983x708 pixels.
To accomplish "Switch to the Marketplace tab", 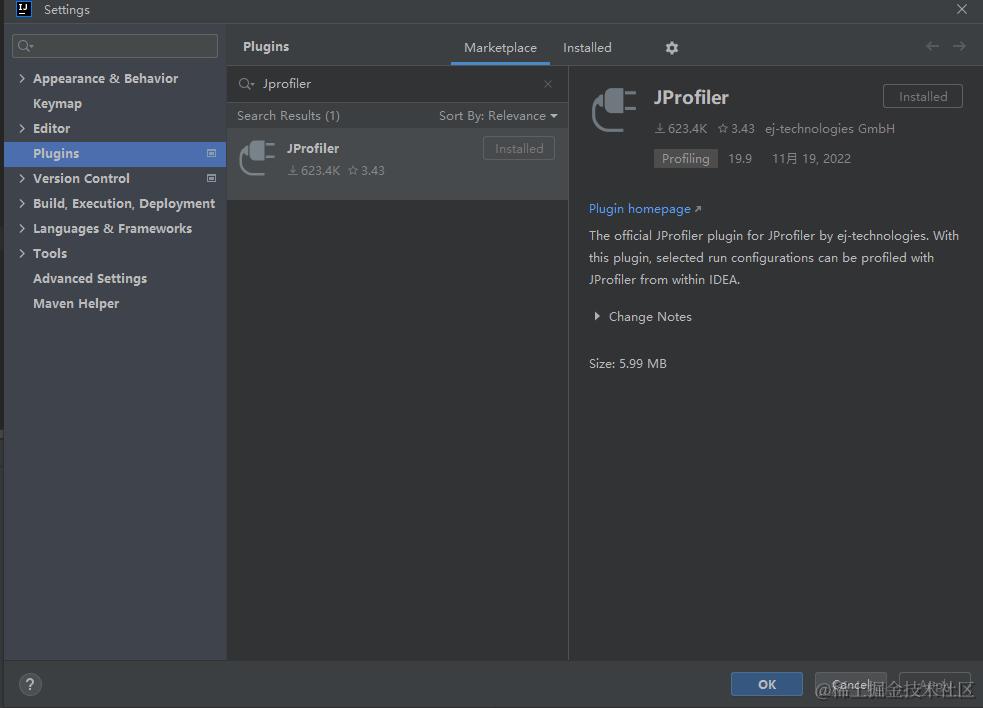I will click(x=500, y=48).
